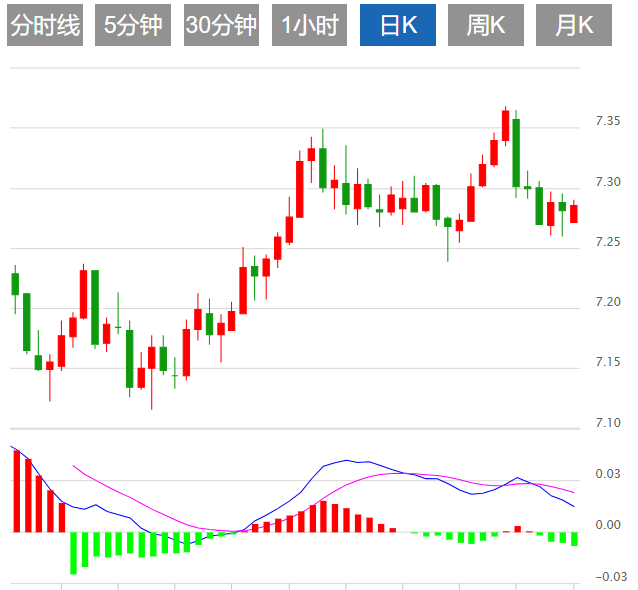Click the 7.25 price axis label
The image size is (638, 590).
tap(608, 242)
